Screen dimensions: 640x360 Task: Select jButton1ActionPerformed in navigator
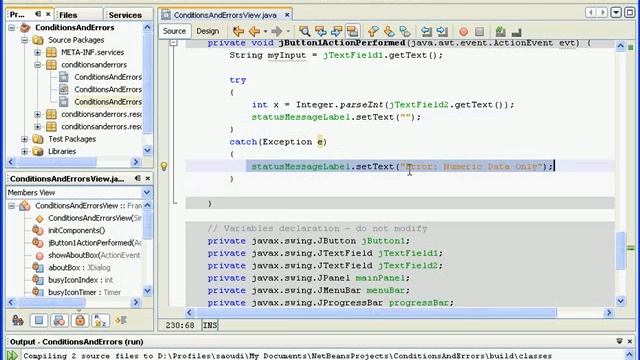(95, 243)
